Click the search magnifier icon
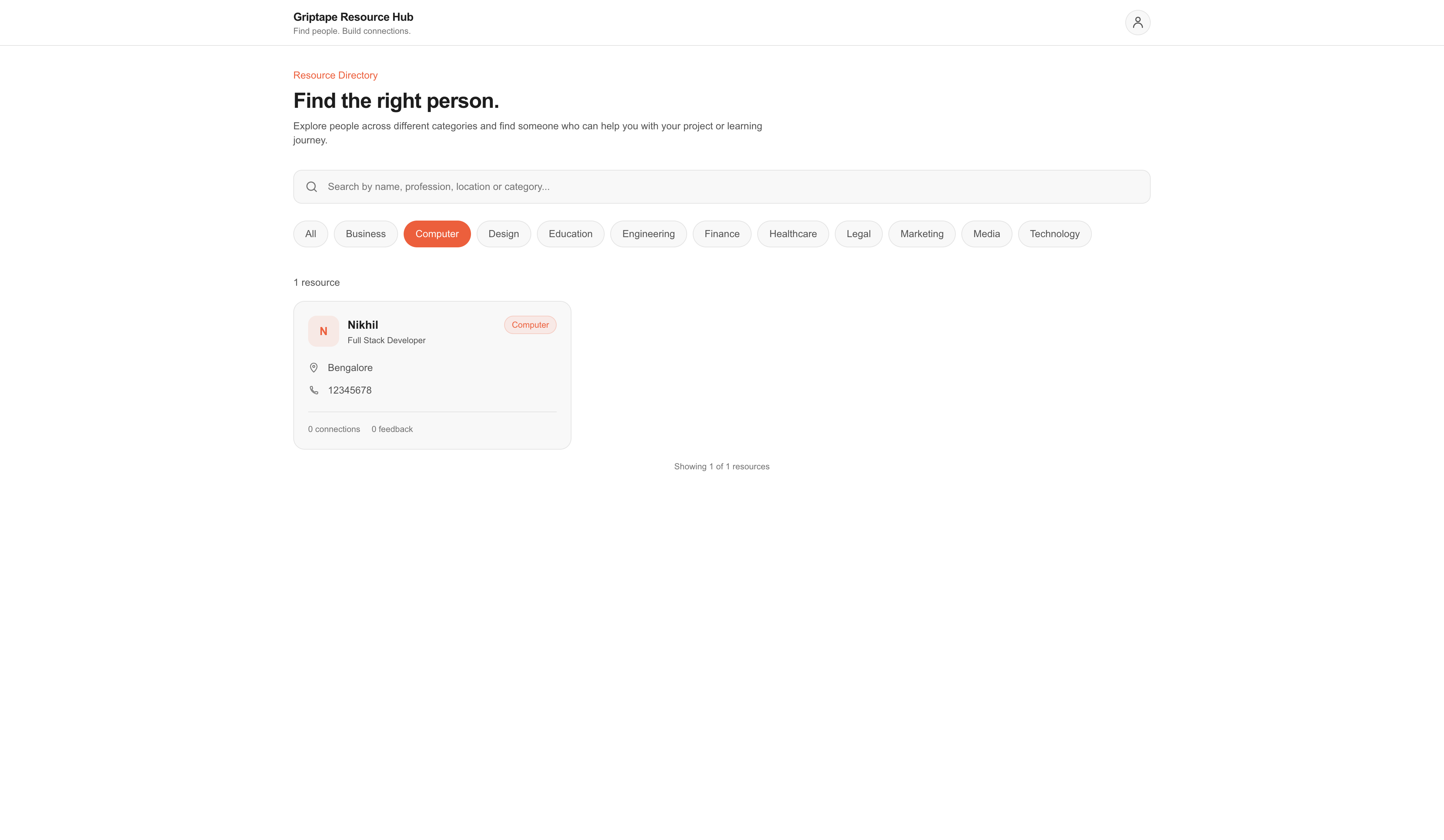The width and height of the screenshot is (1444, 840). (312, 187)
